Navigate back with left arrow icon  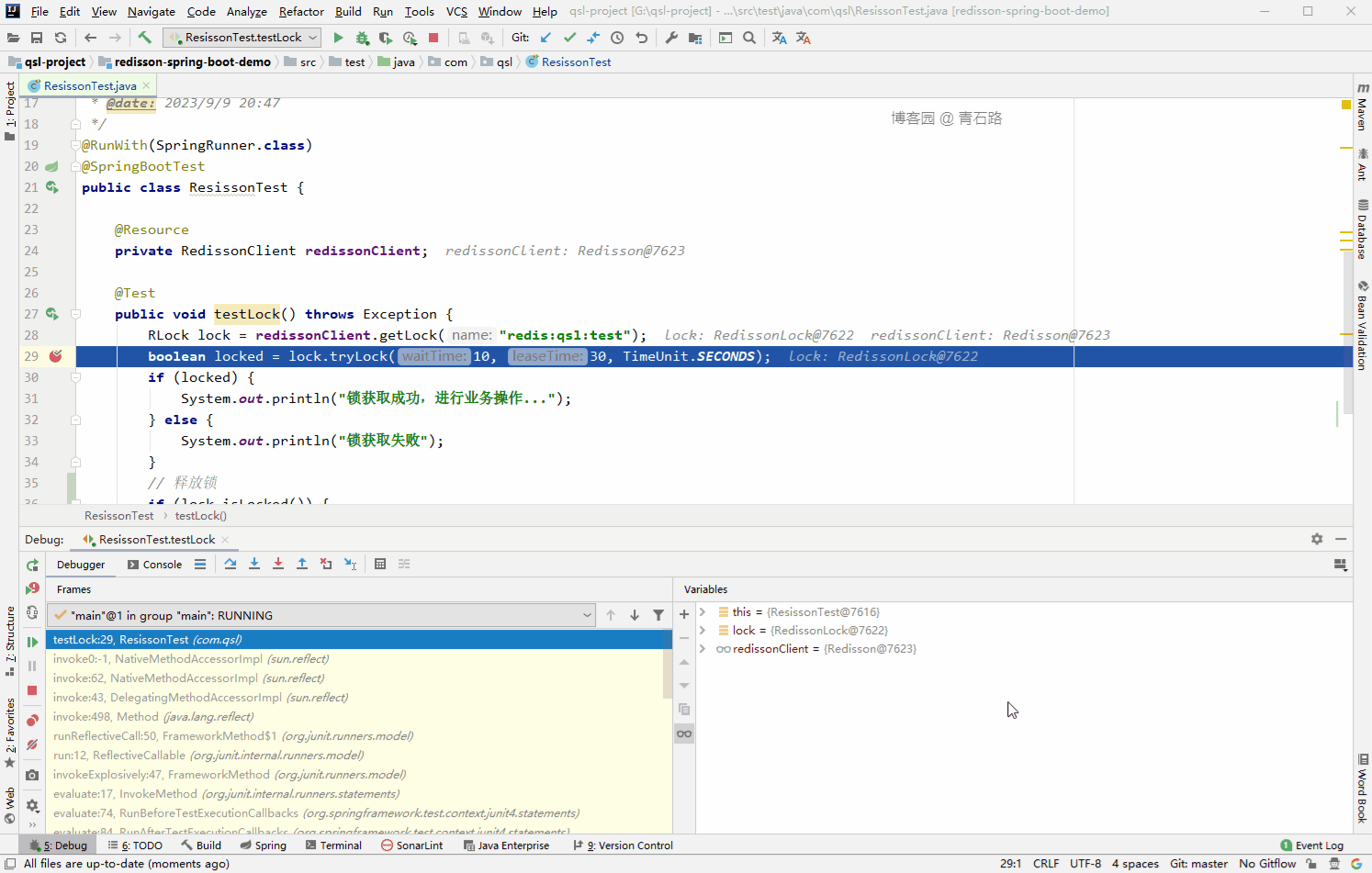[90, 38]
